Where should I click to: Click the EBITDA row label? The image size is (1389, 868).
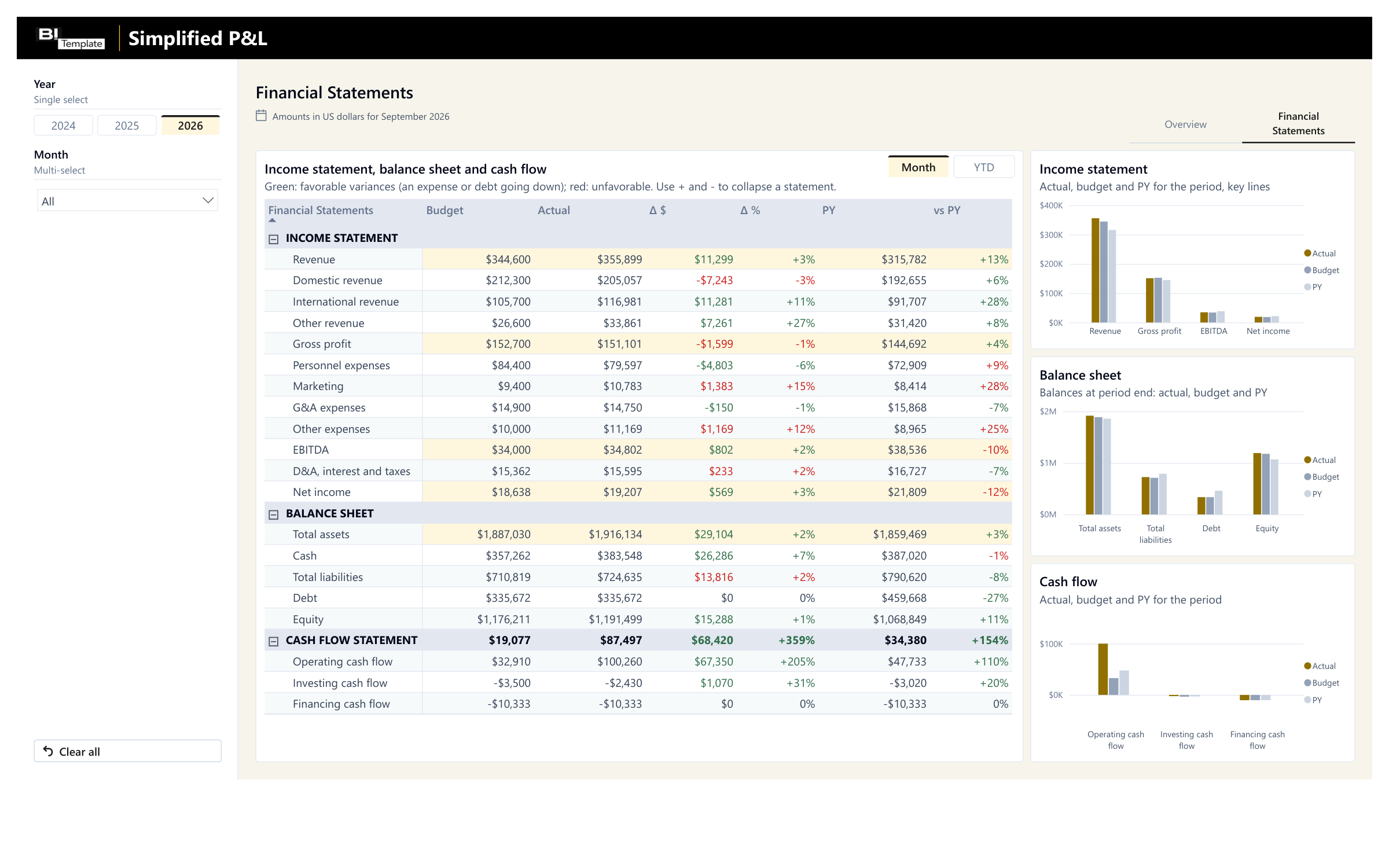click(x=311, y=450)
